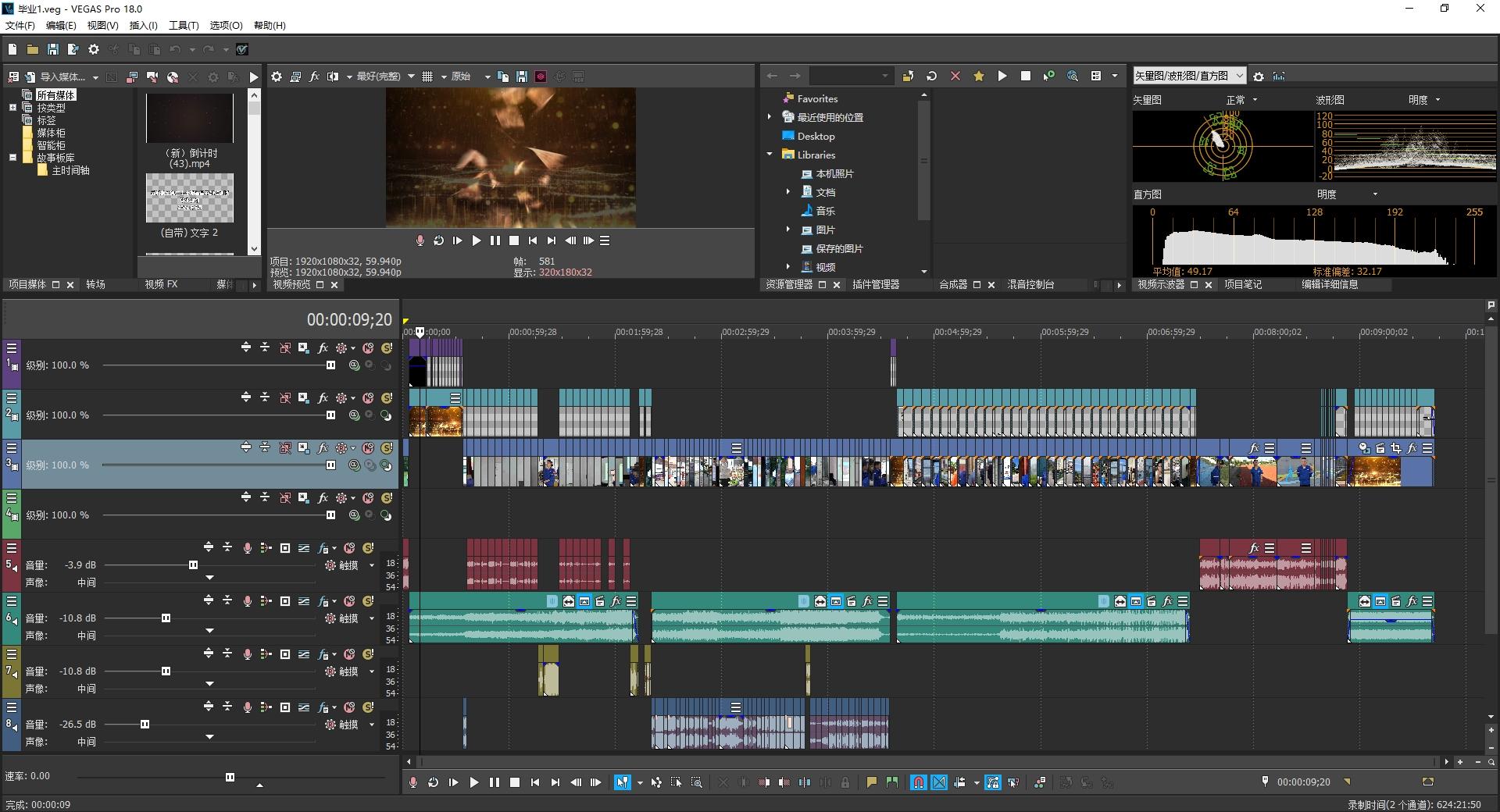The width and height of the screenshot is (1500, 812).
Task: Add selected folder to Favorites in Explorer
Action: [x=978, y=77]
